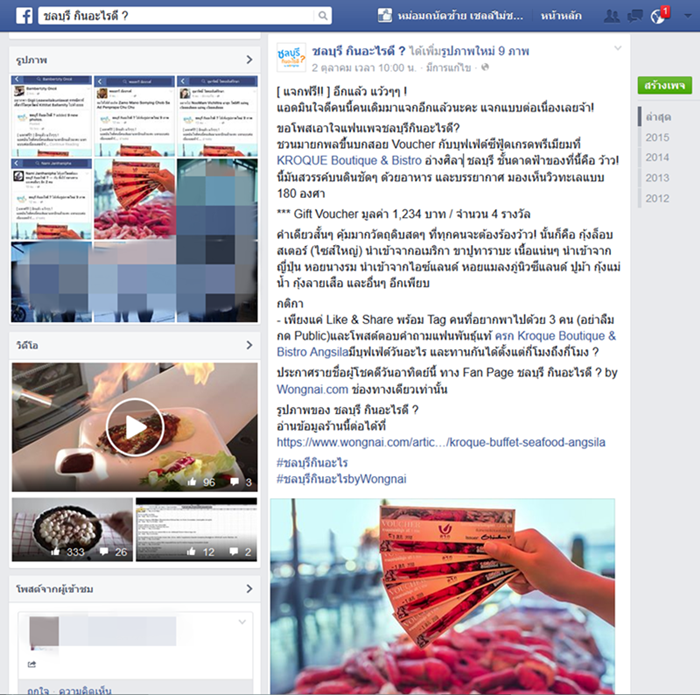
Task: Click the มีการแก้ไข edited link
Action: coord(448,68)
